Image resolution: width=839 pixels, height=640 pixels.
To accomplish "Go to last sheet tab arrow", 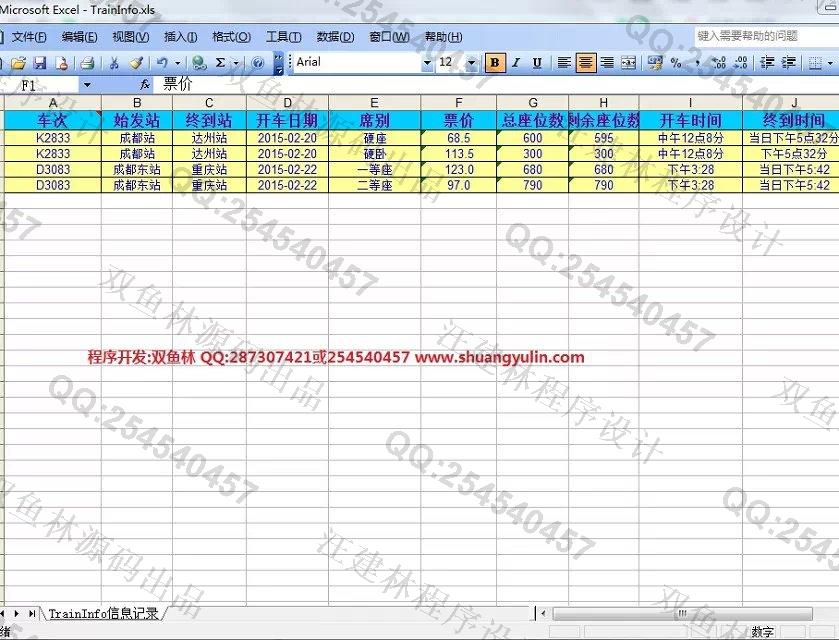I will 32,614.
